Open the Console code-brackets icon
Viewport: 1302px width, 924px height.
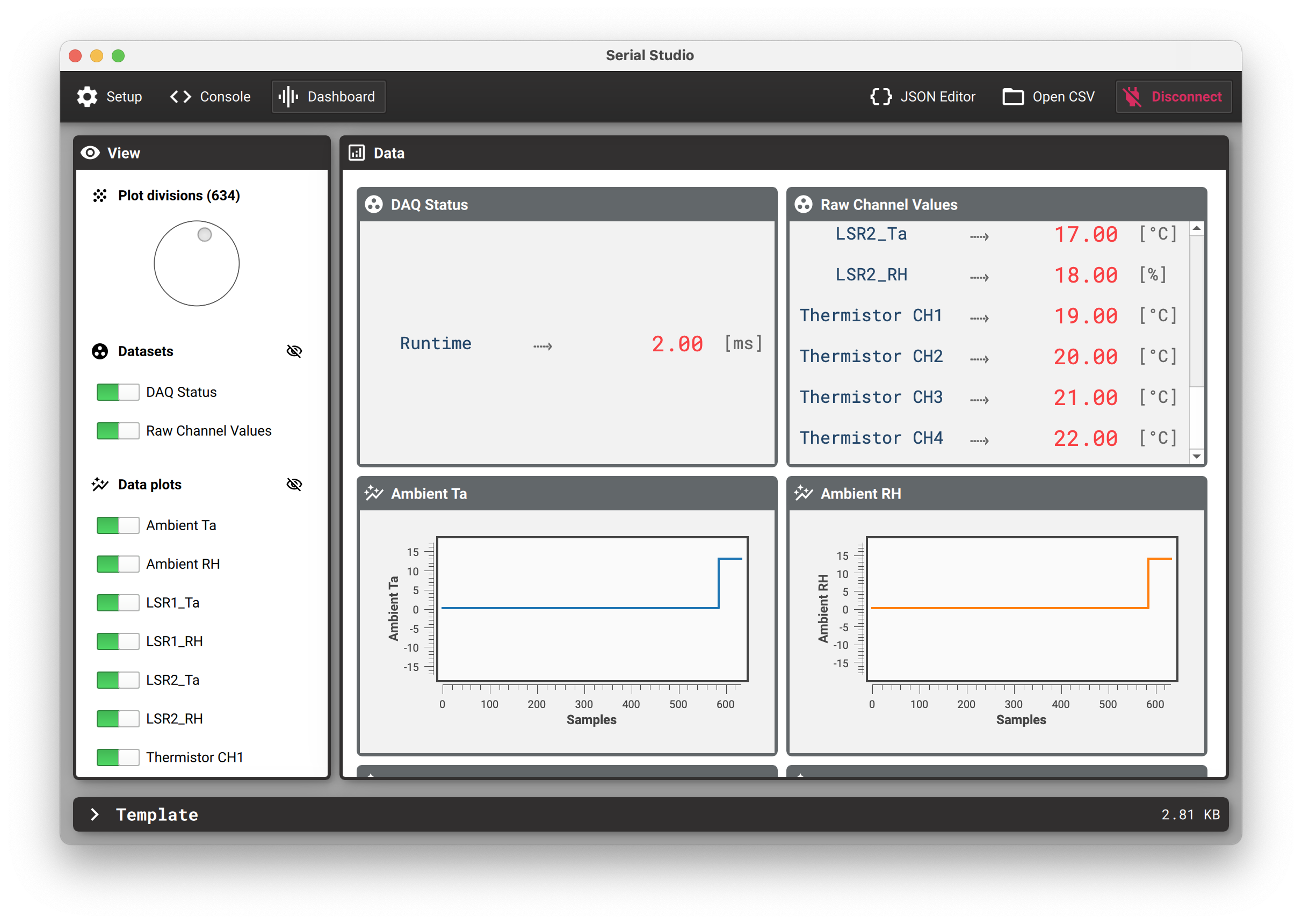(x=180, y=97)
